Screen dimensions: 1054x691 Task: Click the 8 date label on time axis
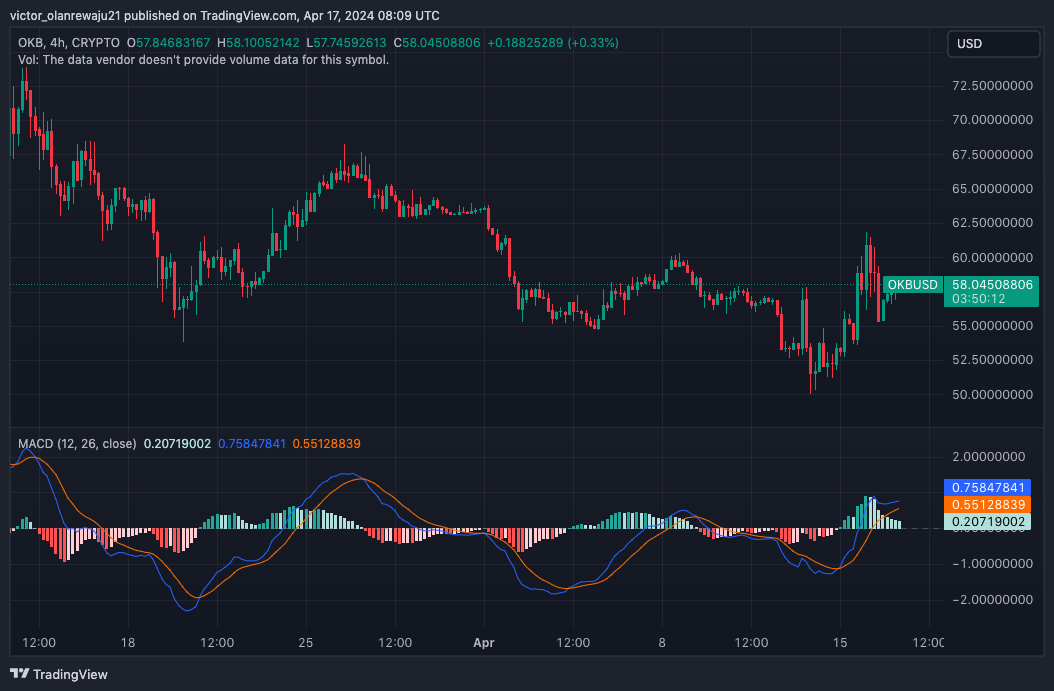coord(662,643)
